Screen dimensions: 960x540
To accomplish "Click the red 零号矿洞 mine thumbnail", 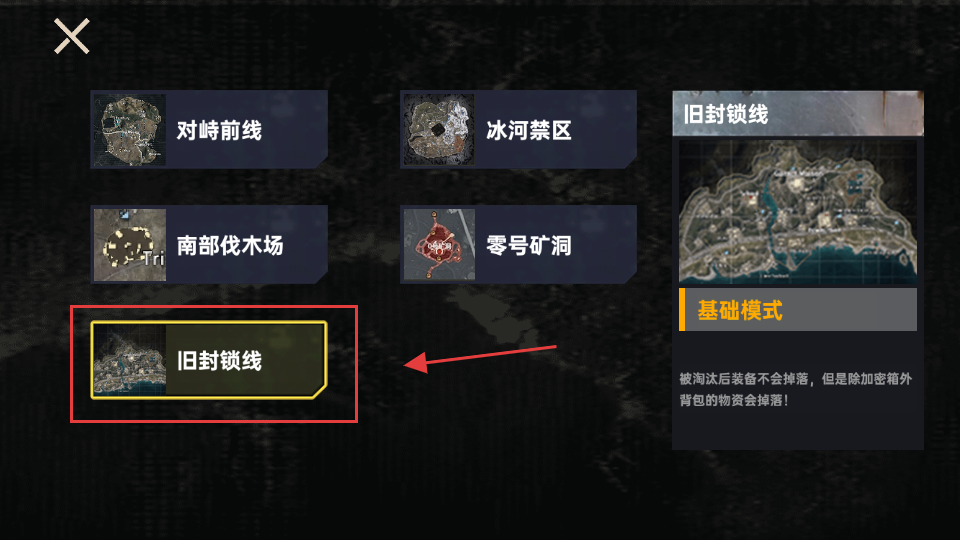I will [439, 245].
